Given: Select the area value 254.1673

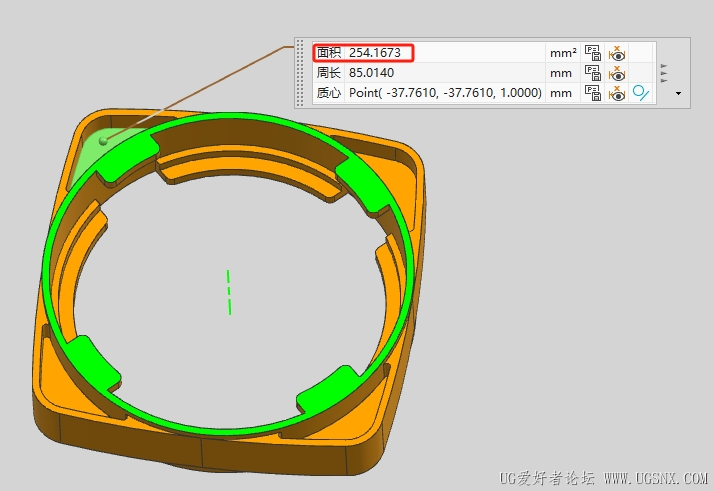Looking at the screenshot, I should click(x=375, y=53).
